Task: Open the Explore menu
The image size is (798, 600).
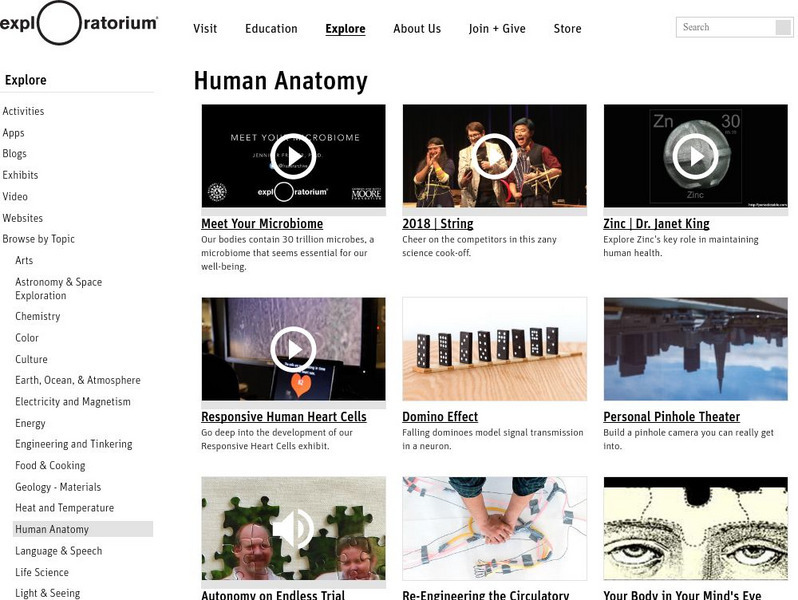Action: pyautogui.click(x=345, y=29)
